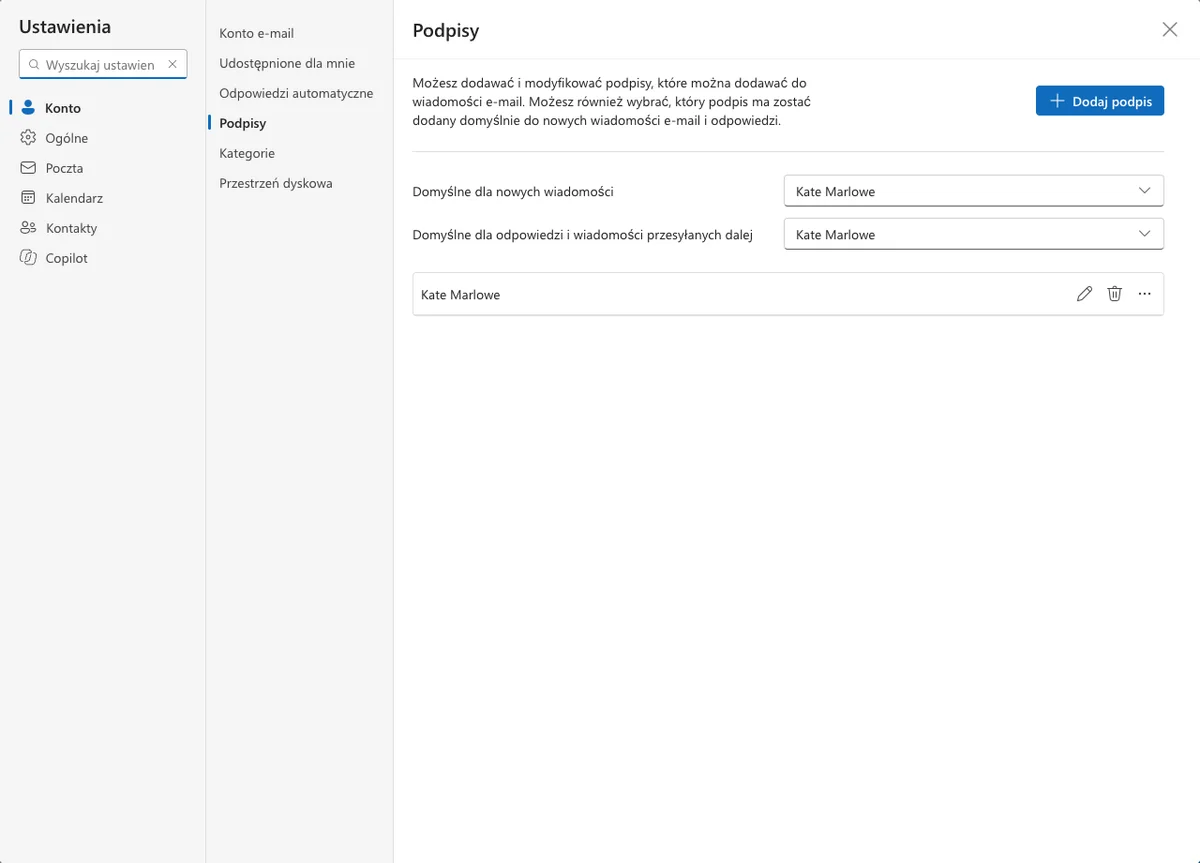Image resolution: width=1200 pixels, height=863 pixels.
Task: Close the settings dialog
Action: pos(1170,30)
